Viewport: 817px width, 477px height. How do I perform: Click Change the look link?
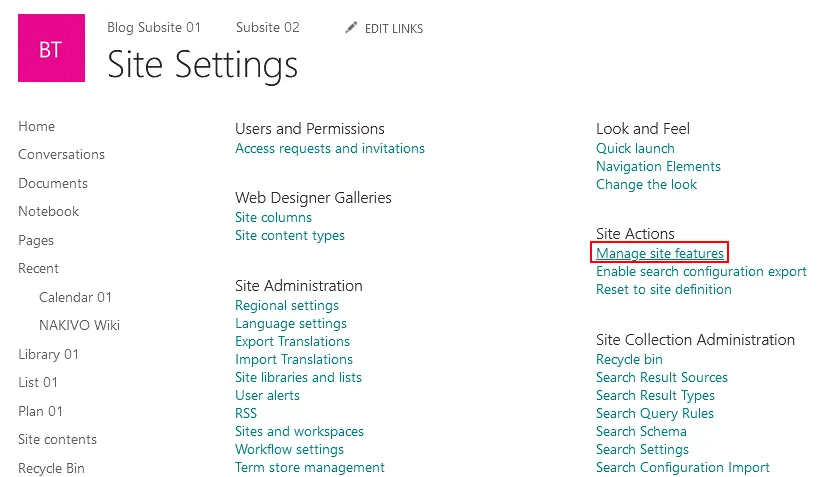[x=646, y=185]
